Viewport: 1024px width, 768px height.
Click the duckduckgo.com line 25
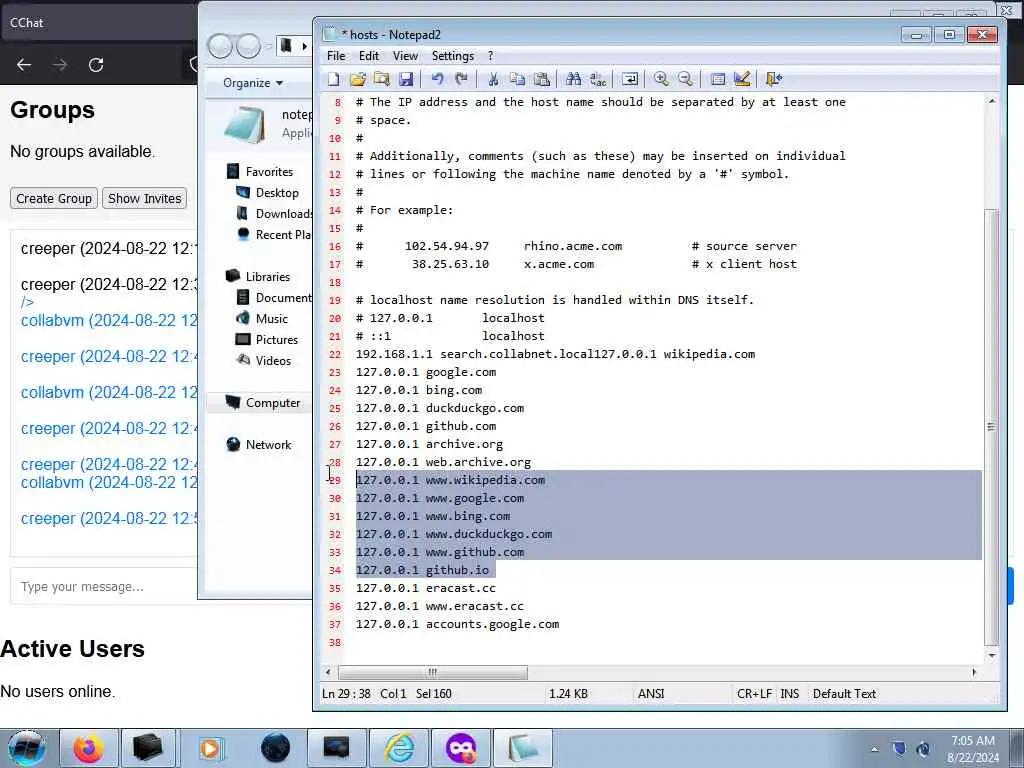(x=440, y=408)
